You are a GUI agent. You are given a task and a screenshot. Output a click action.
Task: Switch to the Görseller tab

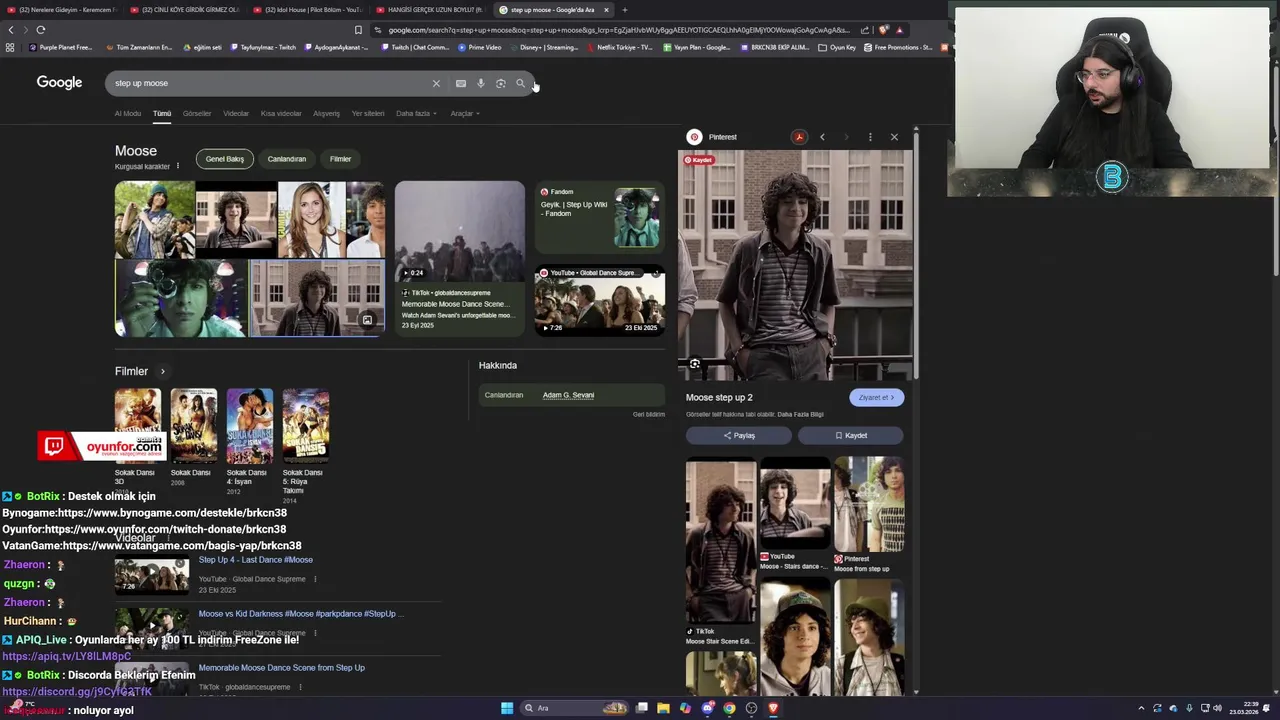coord(197,113)
